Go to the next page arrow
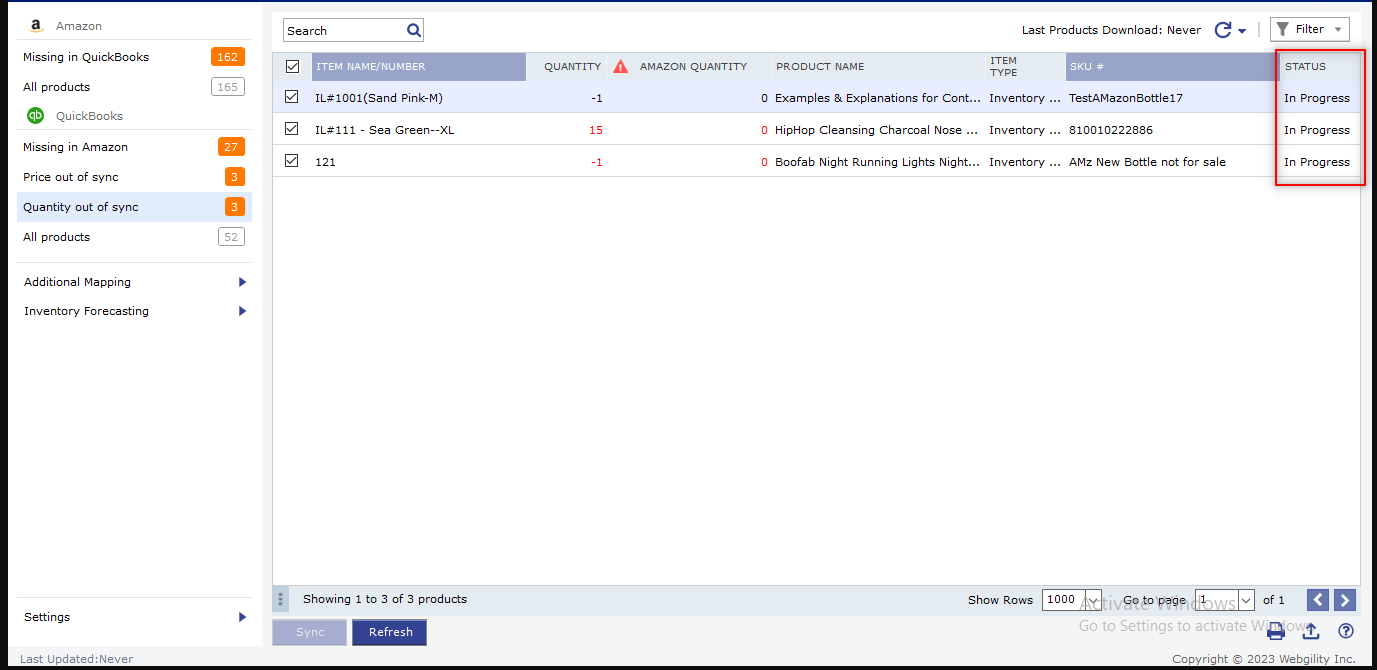This screenshot has width=1377, height=670. click(x=1345, y=600)
